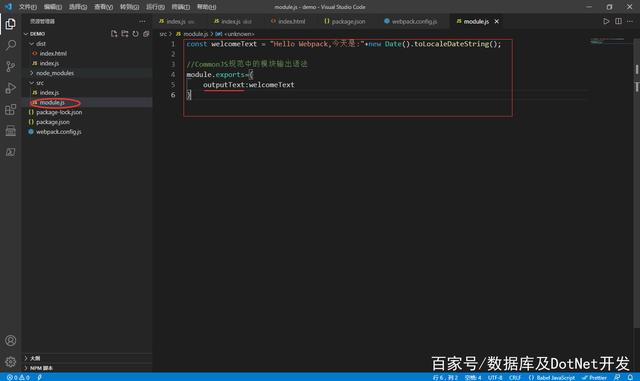Refresh the DEMO explorer tree
Viewport: 640px width, 381px height.
tap(135, 34)
